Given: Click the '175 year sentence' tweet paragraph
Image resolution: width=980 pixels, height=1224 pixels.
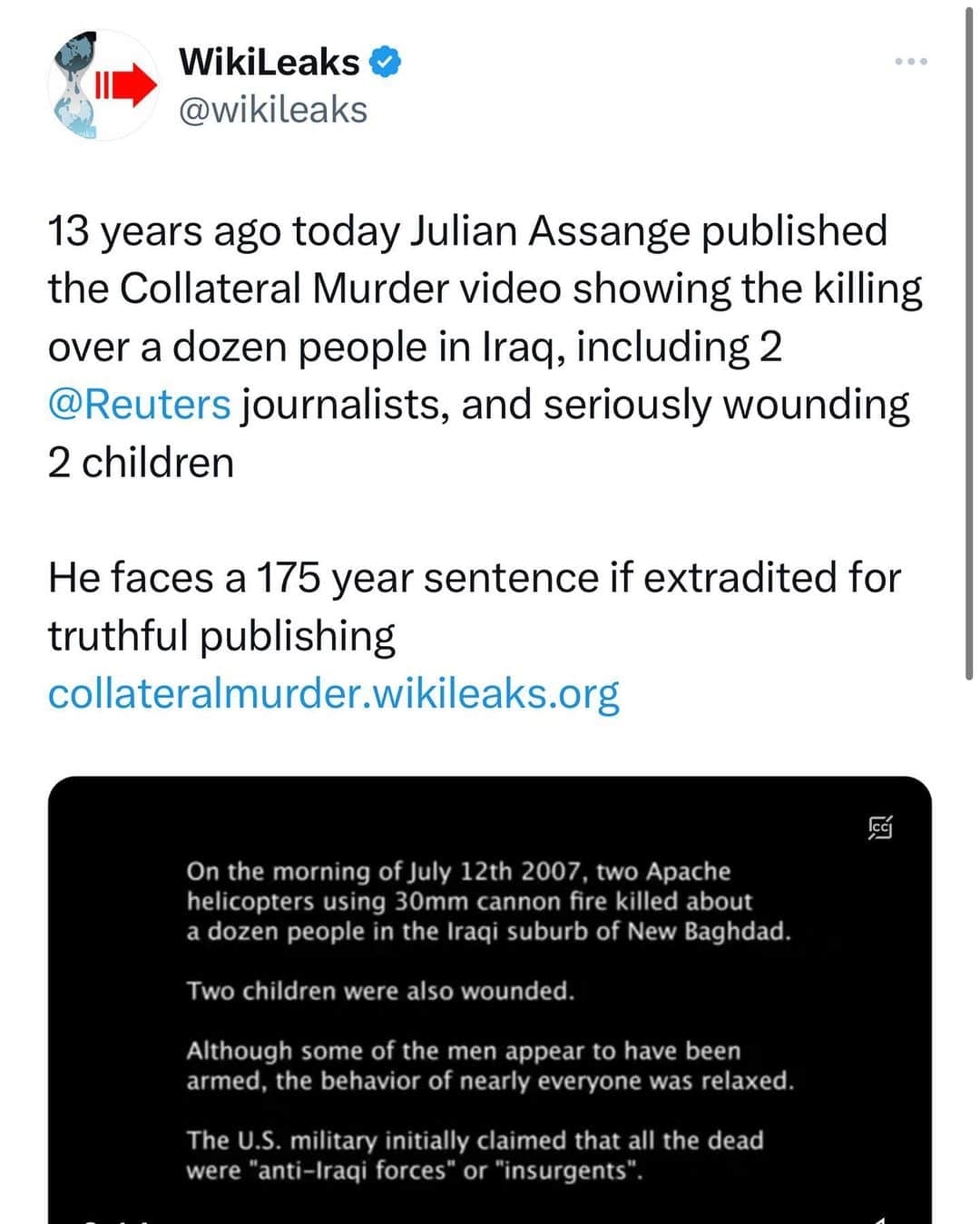Looking at the screenshot, I should (x=474, y=606).
